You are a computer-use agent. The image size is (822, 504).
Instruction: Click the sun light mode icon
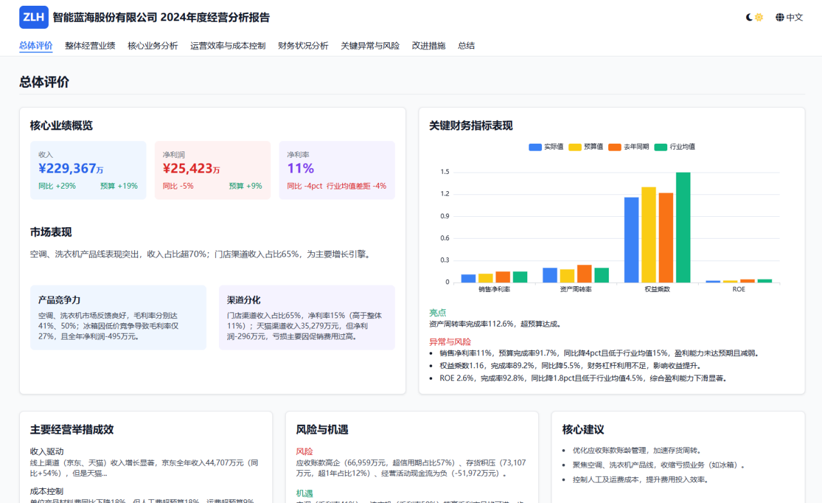pos(760,17)
